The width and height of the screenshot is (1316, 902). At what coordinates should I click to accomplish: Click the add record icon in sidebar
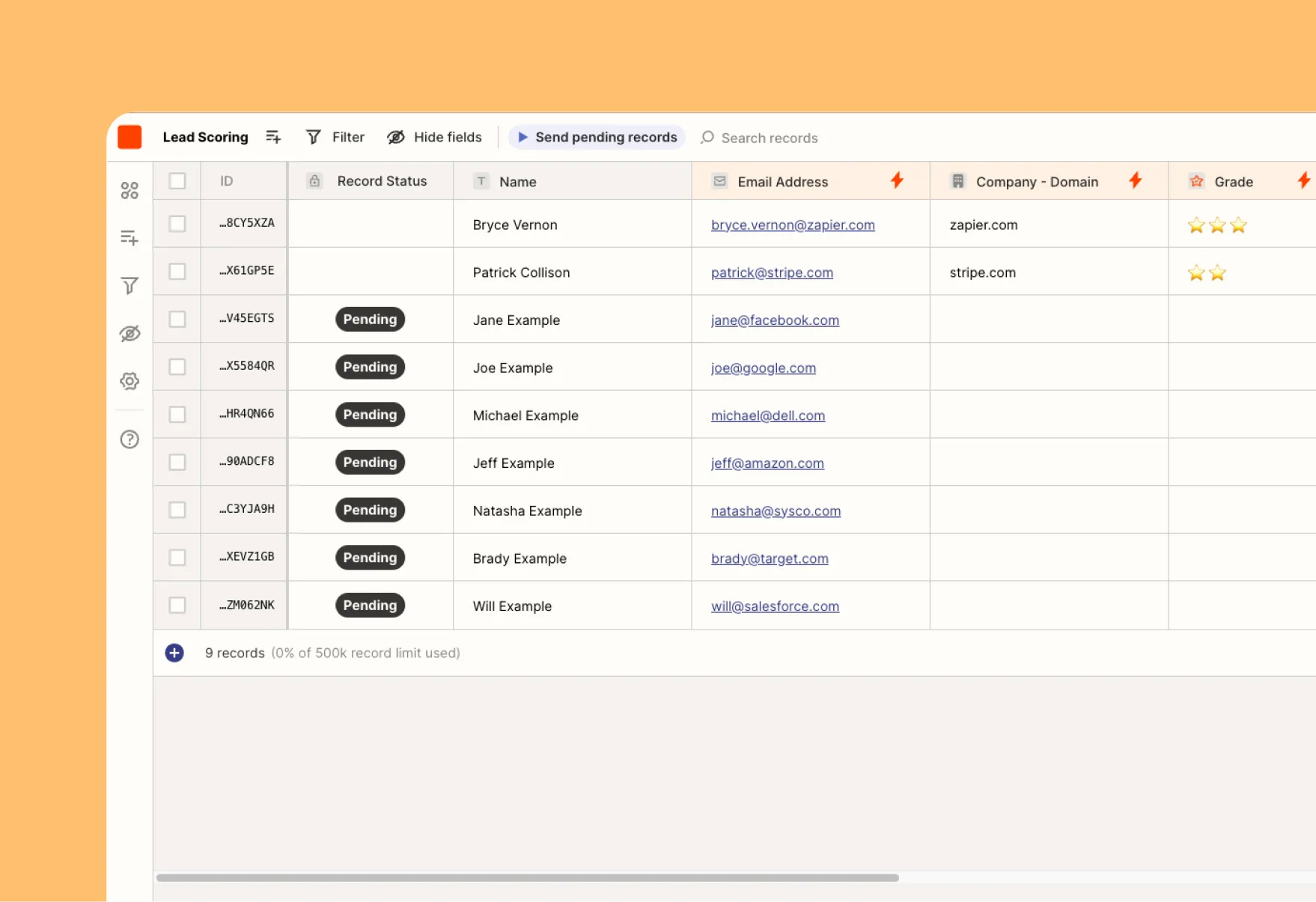129,237
